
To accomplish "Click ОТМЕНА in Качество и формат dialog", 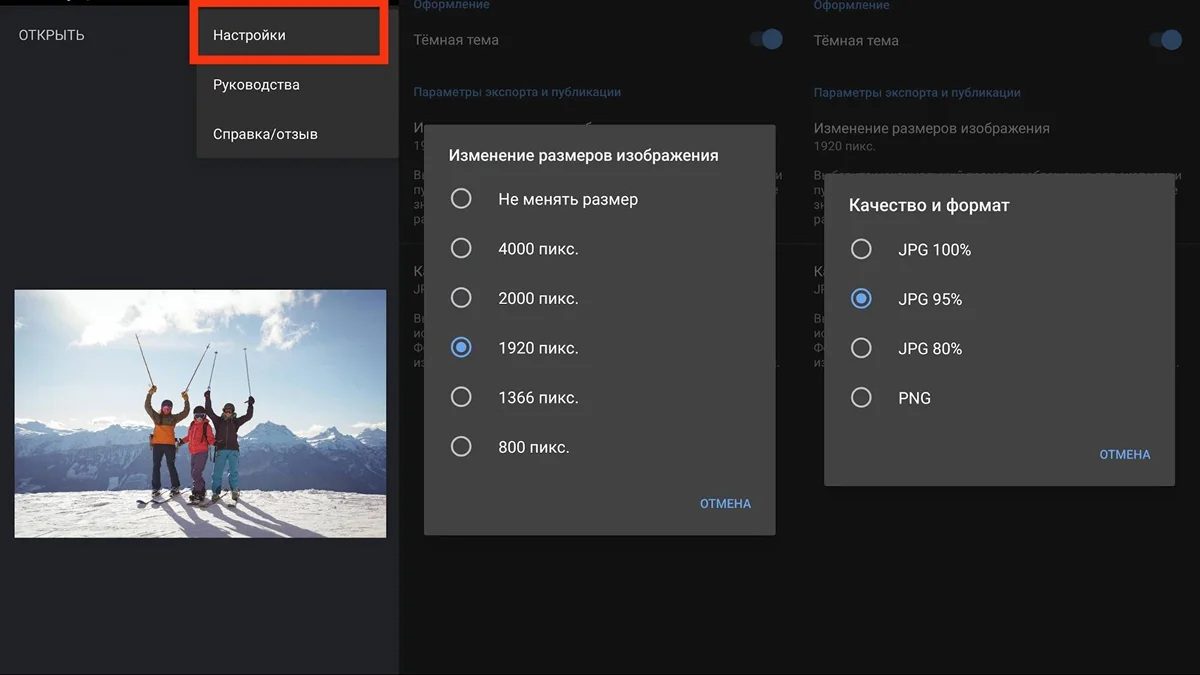I will (1125, 454).
